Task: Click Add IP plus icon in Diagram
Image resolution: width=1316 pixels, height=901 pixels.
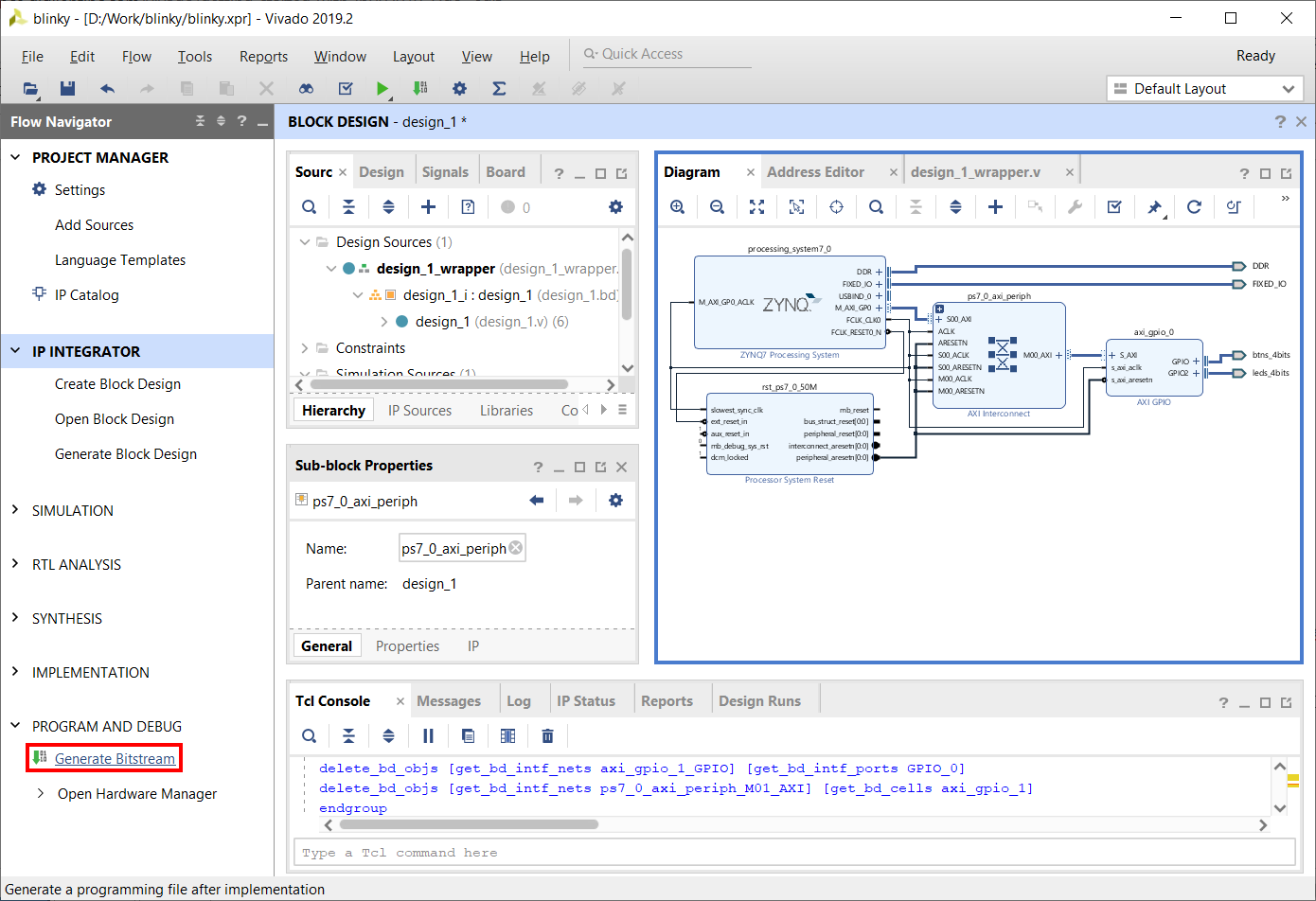Action: click(995, 207)
